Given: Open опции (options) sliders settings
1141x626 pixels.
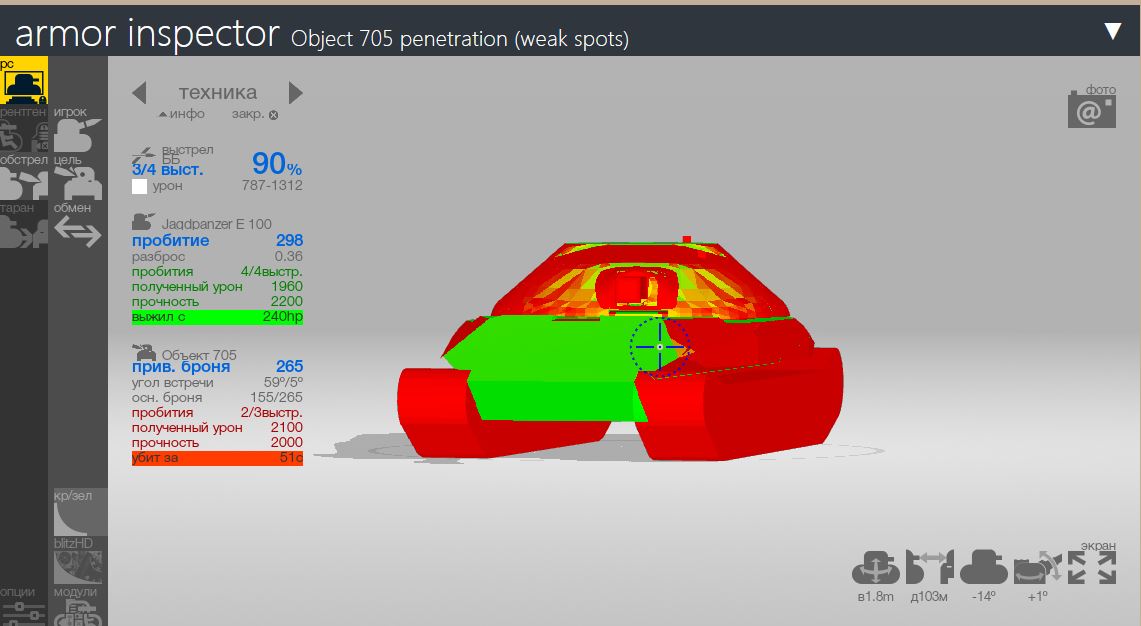Looking at the screenshot, I should 24,606.
